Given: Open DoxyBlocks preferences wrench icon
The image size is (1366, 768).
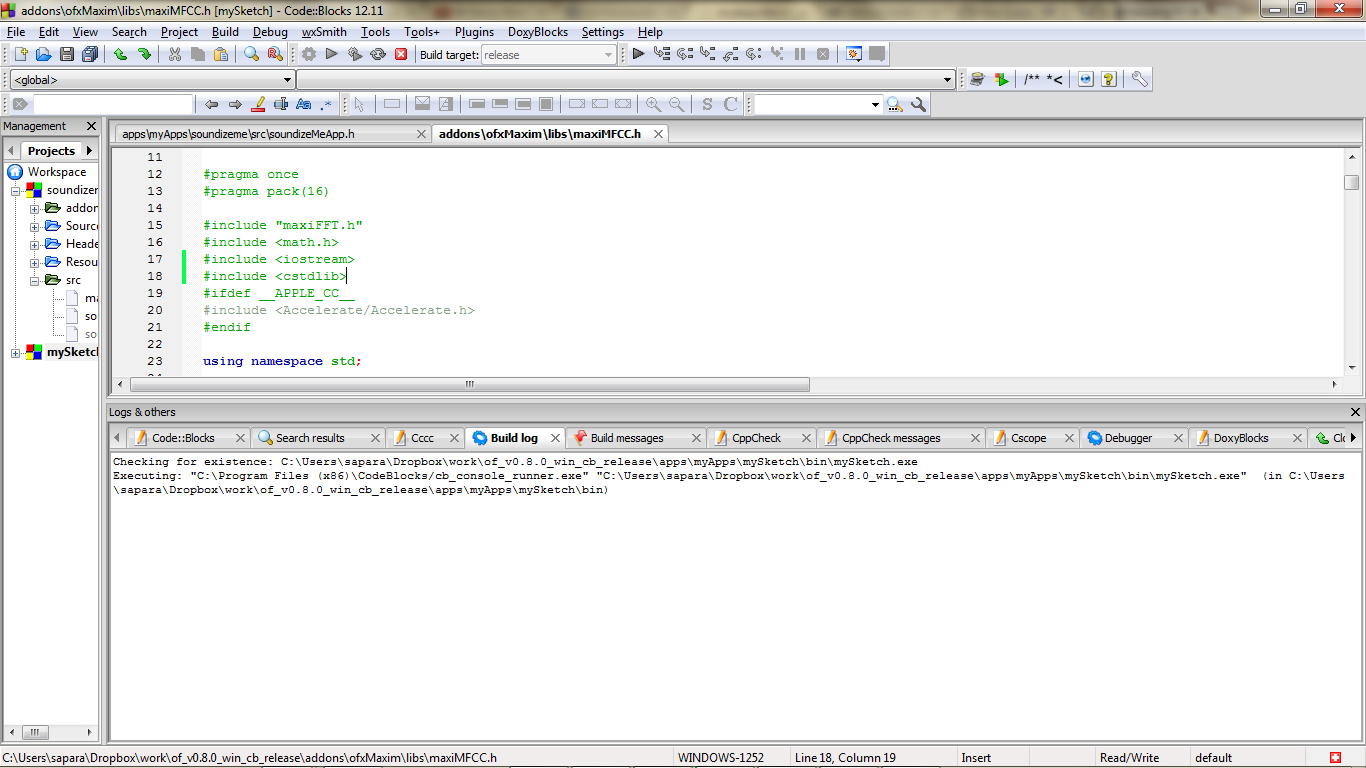Looking at the screenshot, I should tap(1139, 79).
